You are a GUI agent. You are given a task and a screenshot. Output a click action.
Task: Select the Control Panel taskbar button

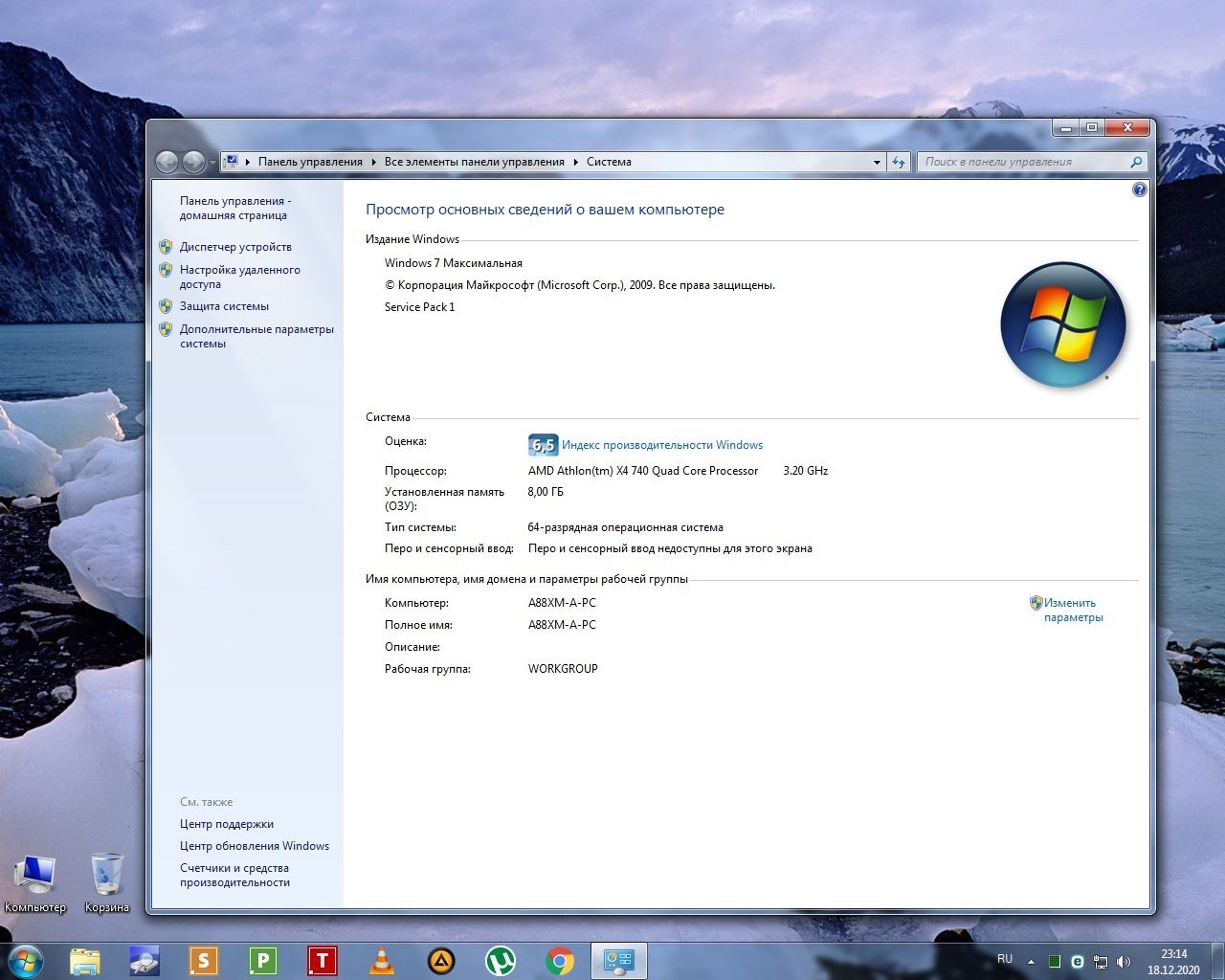(x=619, y=961)
